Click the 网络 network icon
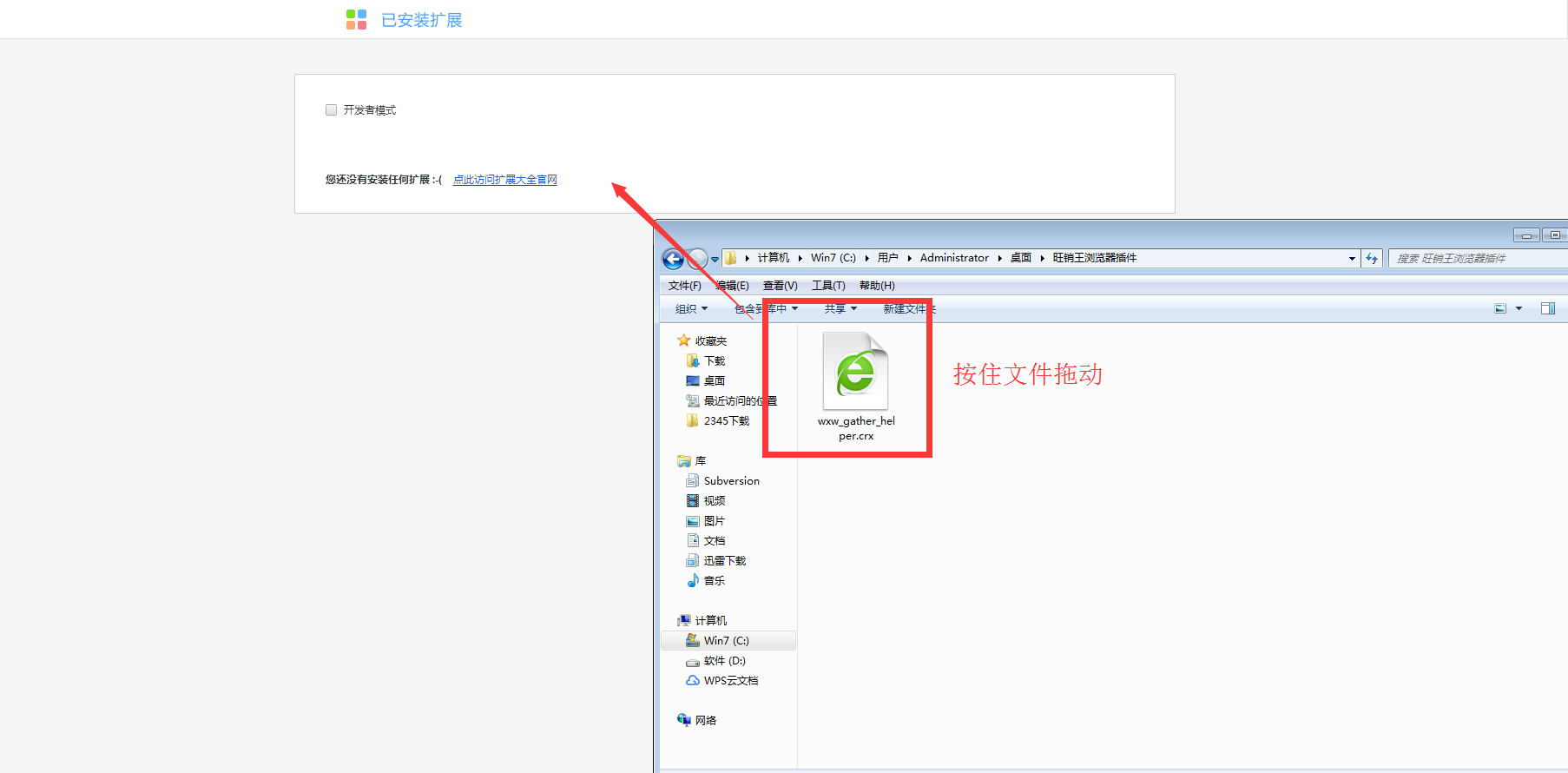 684,720
